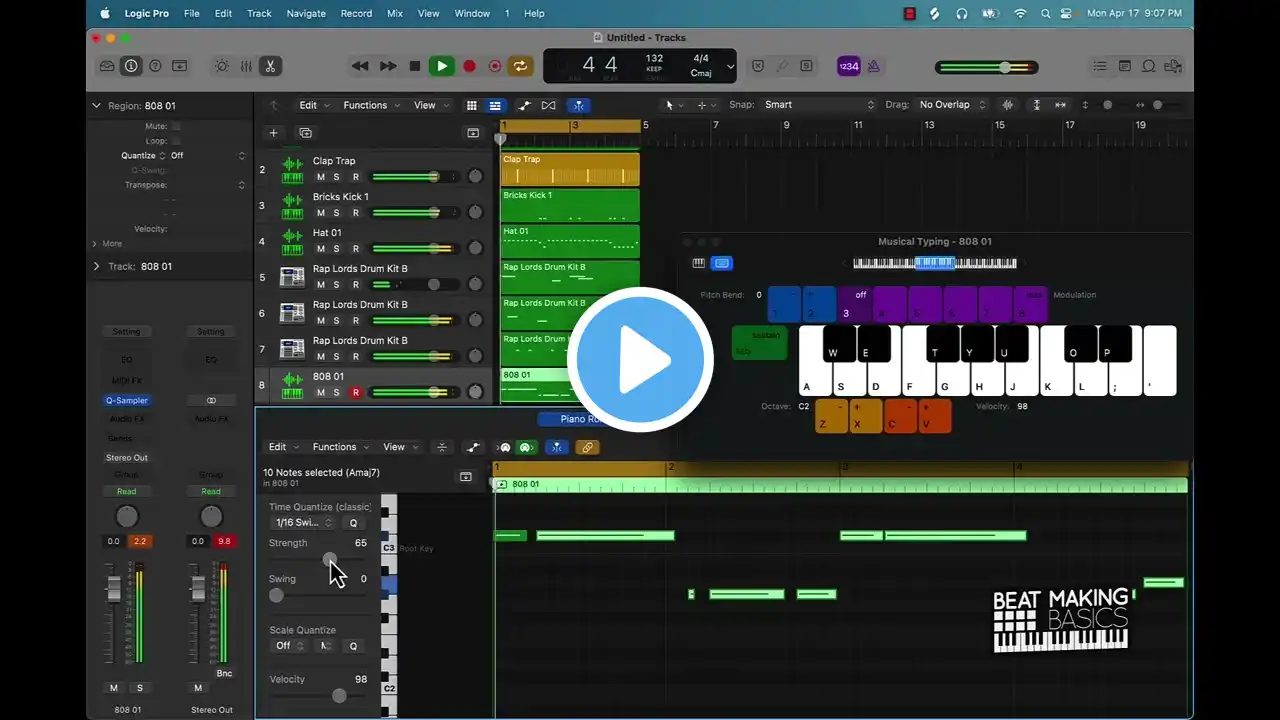Click the add track plus button

273,133
